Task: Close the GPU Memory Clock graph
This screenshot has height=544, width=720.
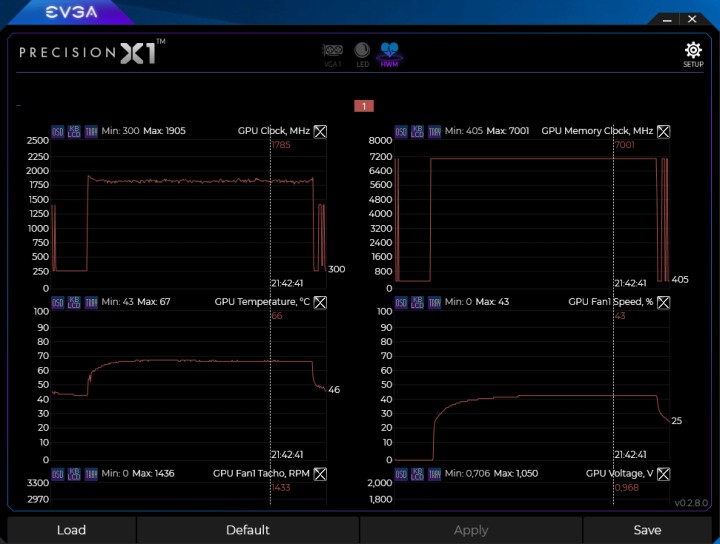Action: [664, 132]
